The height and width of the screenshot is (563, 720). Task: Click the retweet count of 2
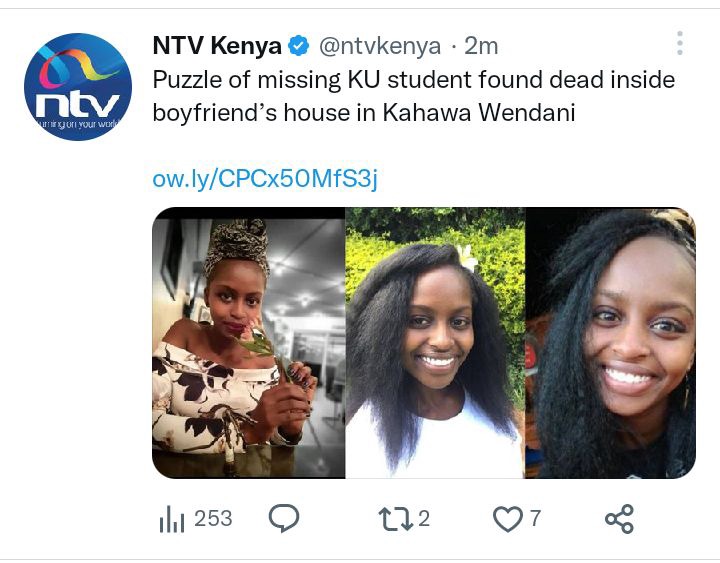(424, 519)
